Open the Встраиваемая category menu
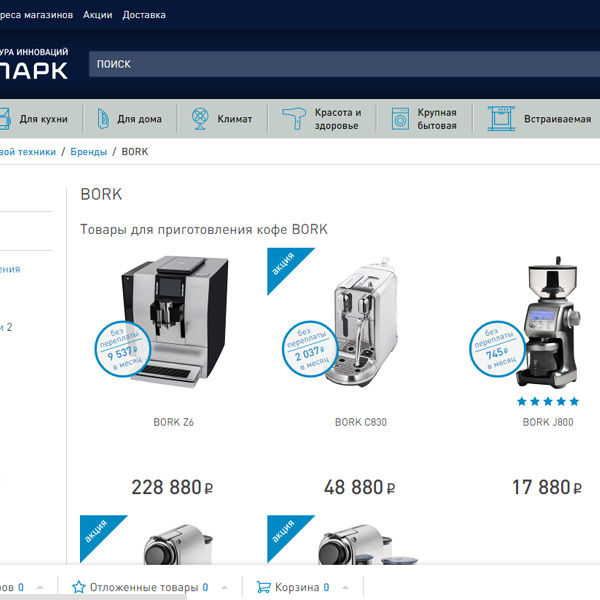 click(x=558, y=119)
